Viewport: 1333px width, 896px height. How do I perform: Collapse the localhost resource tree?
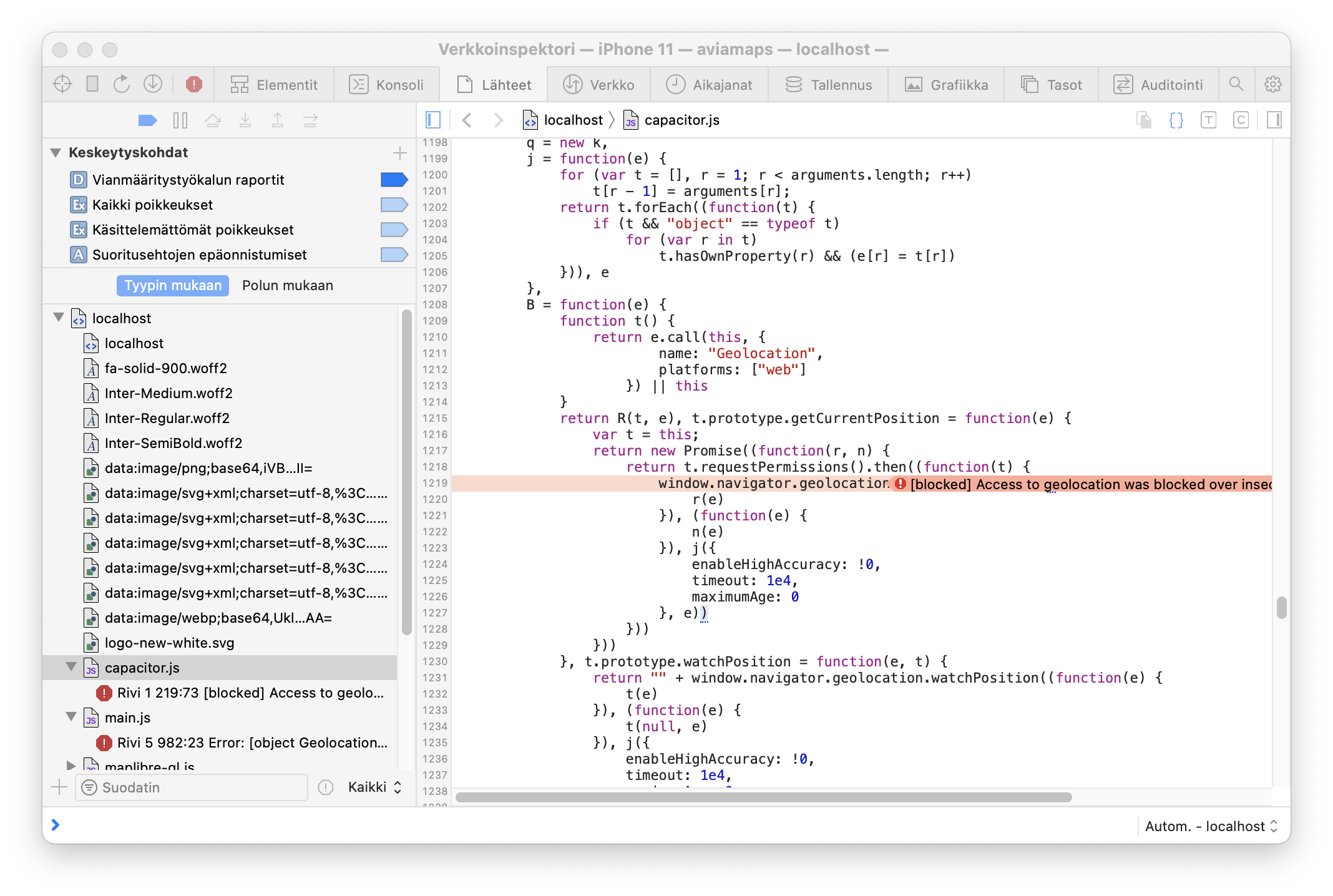point(59,318)
